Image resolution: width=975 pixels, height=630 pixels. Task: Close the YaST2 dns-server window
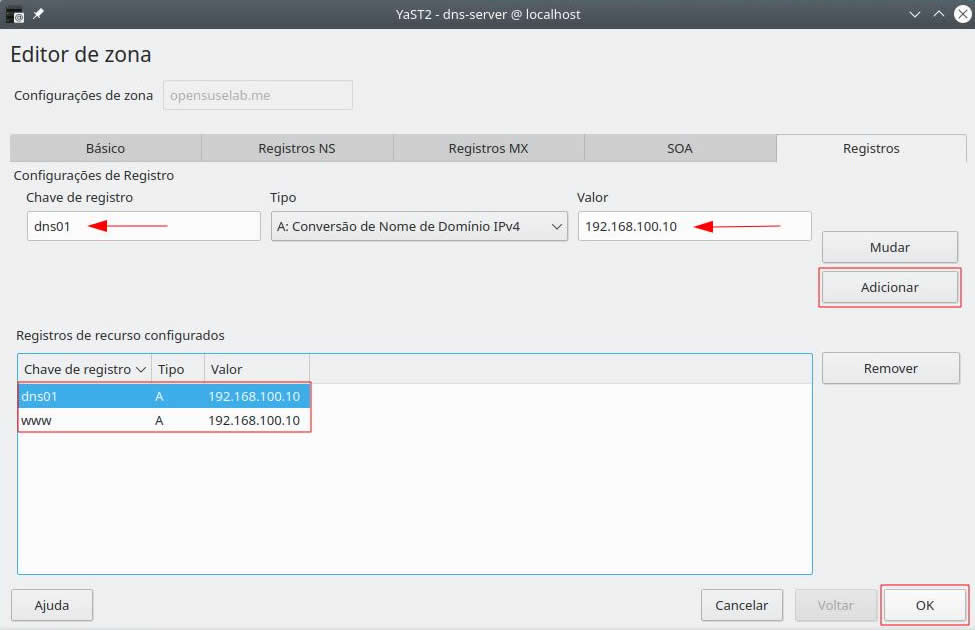click(961, 14)
